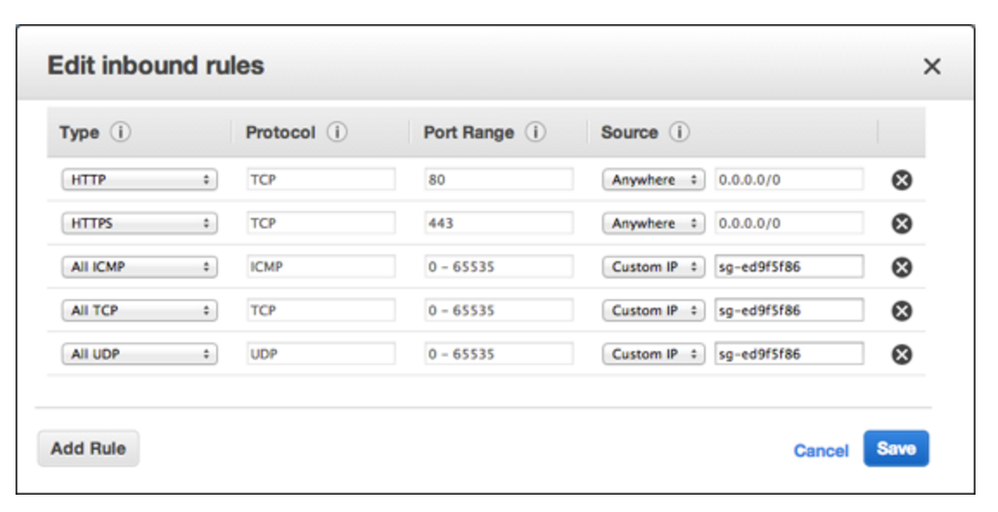The height and width of the screenshot is (512, 998).
Task: Click info icon next to Type header
Action: 121,132
